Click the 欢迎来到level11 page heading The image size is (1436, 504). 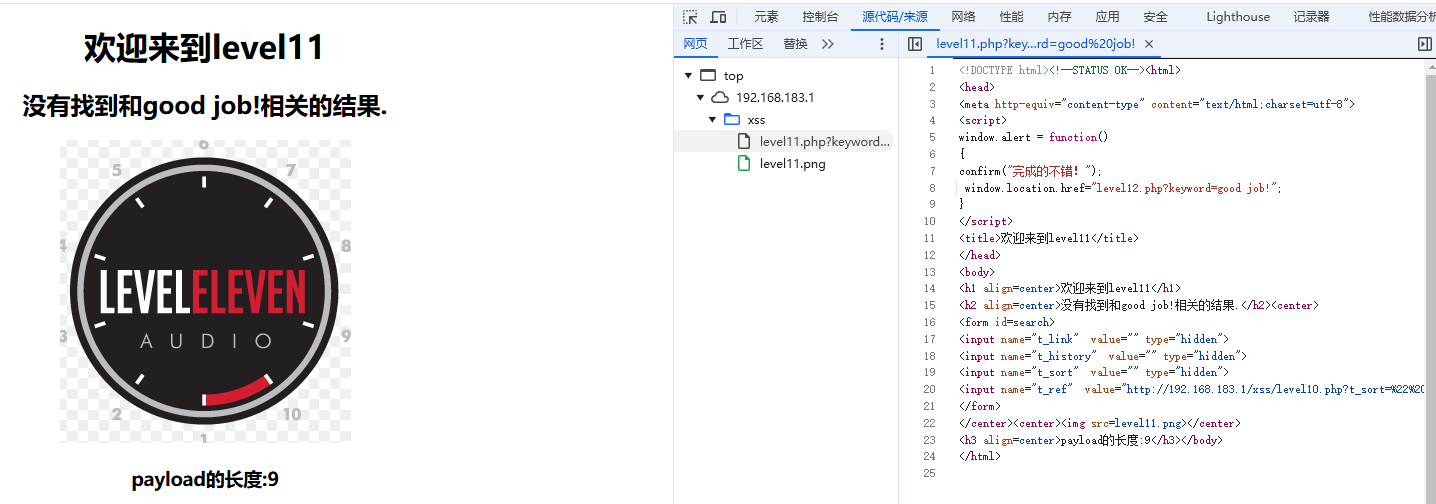[x=204, y=48]
